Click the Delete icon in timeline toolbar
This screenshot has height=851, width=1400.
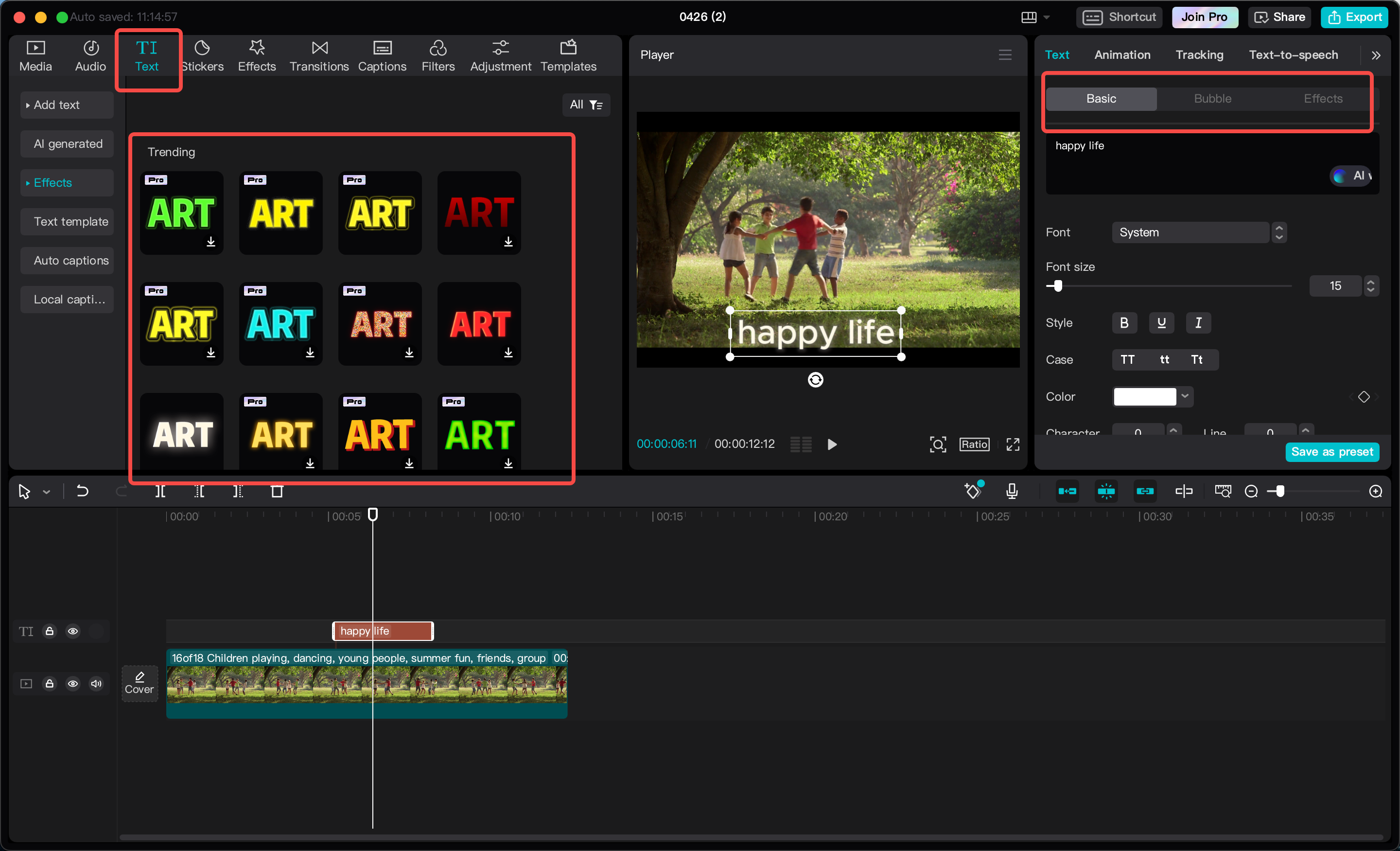tap(277, 491)
